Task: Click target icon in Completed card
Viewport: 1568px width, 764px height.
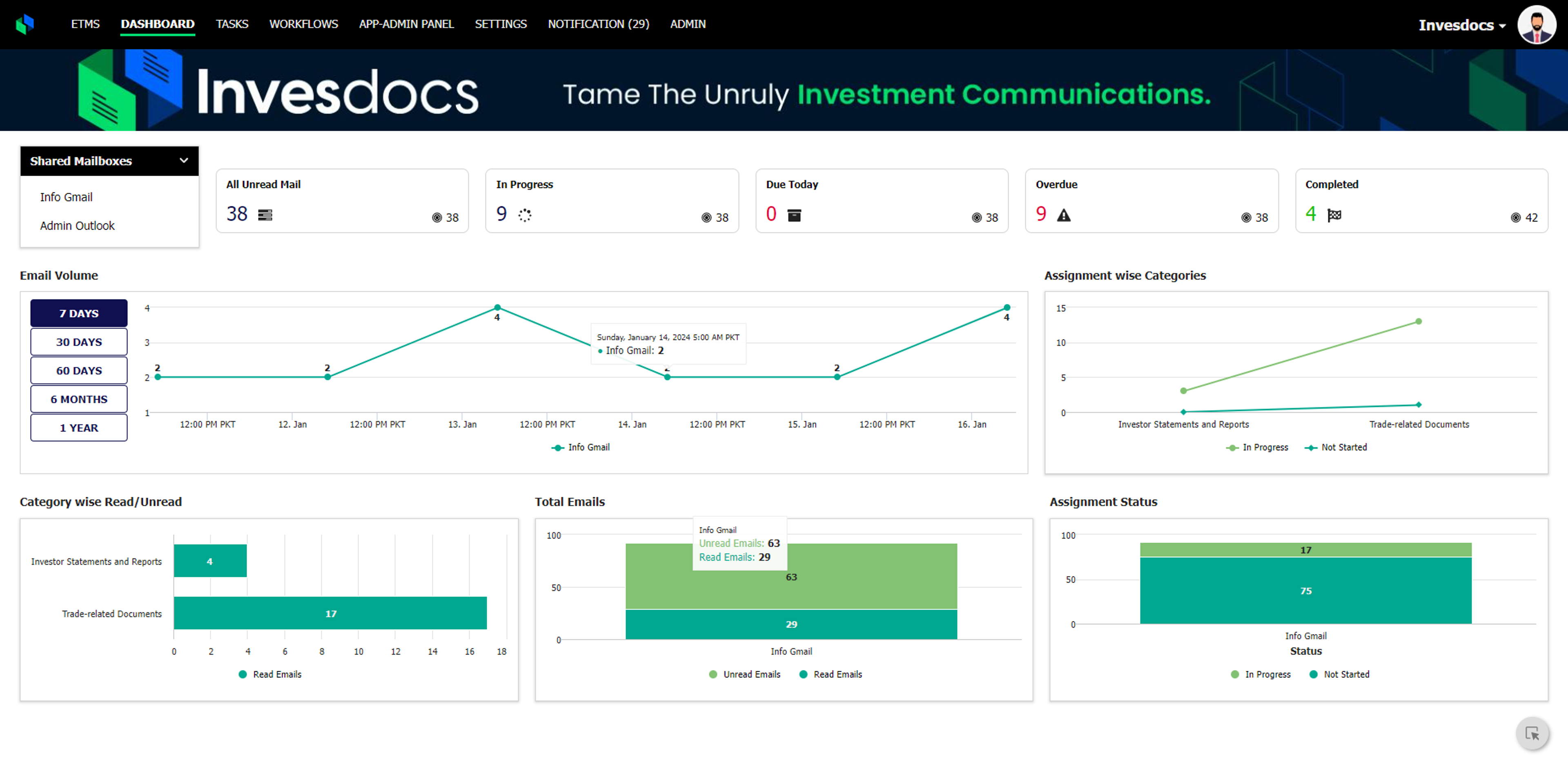Action: tap(1516, 218)
